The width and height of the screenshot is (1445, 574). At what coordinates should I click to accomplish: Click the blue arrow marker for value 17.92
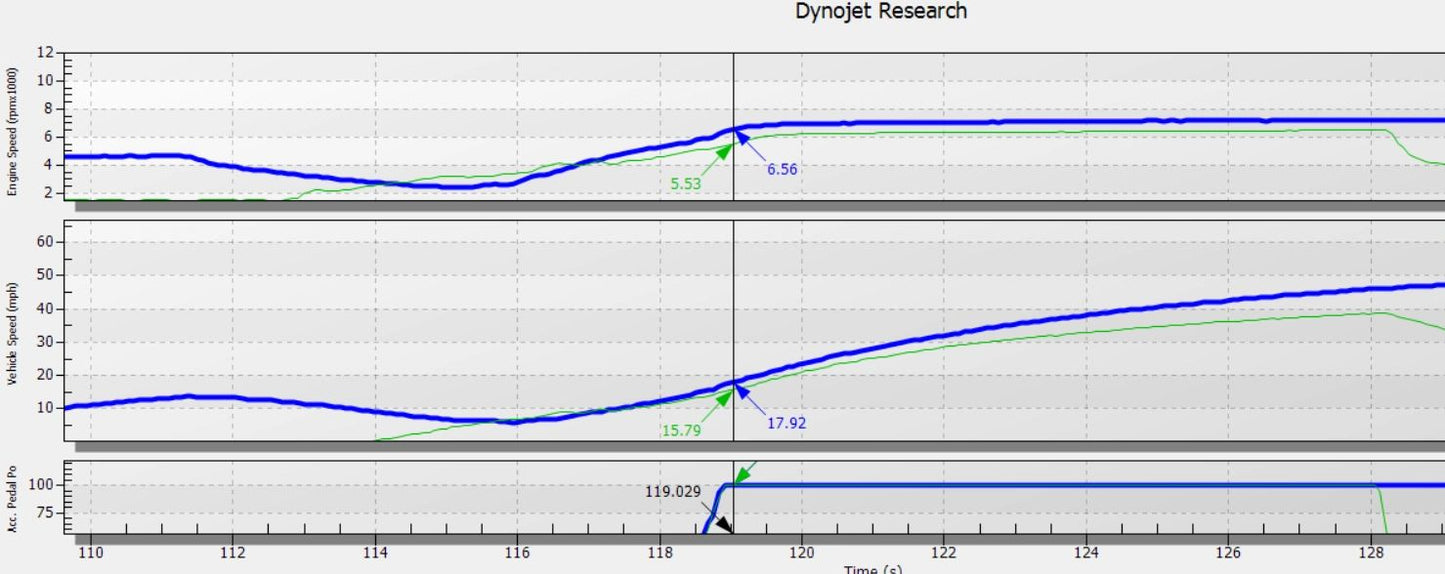click(745, 392)
